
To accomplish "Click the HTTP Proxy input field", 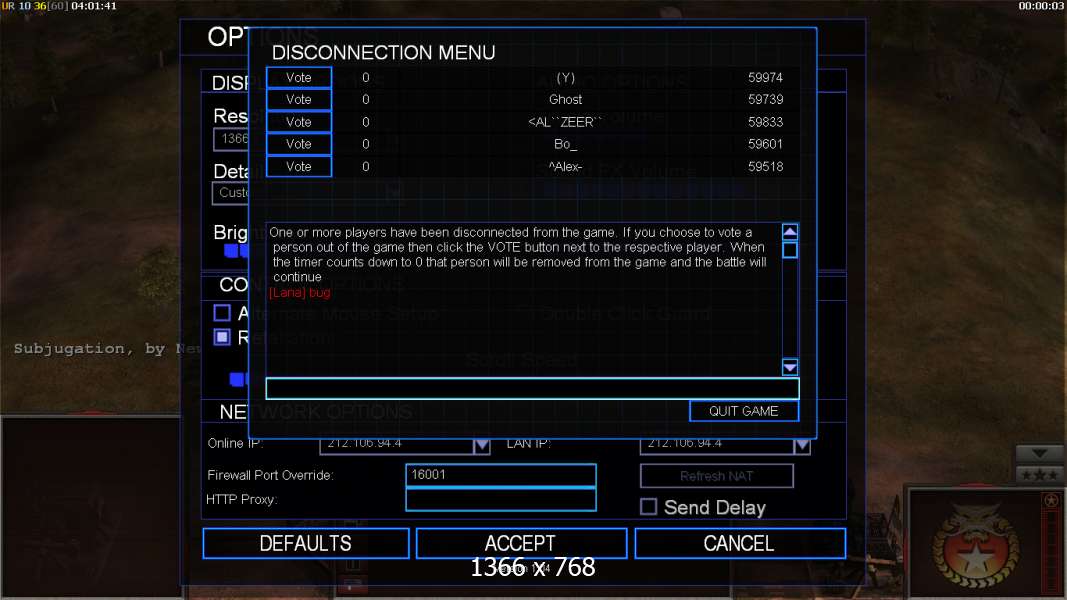I will 501,500.
